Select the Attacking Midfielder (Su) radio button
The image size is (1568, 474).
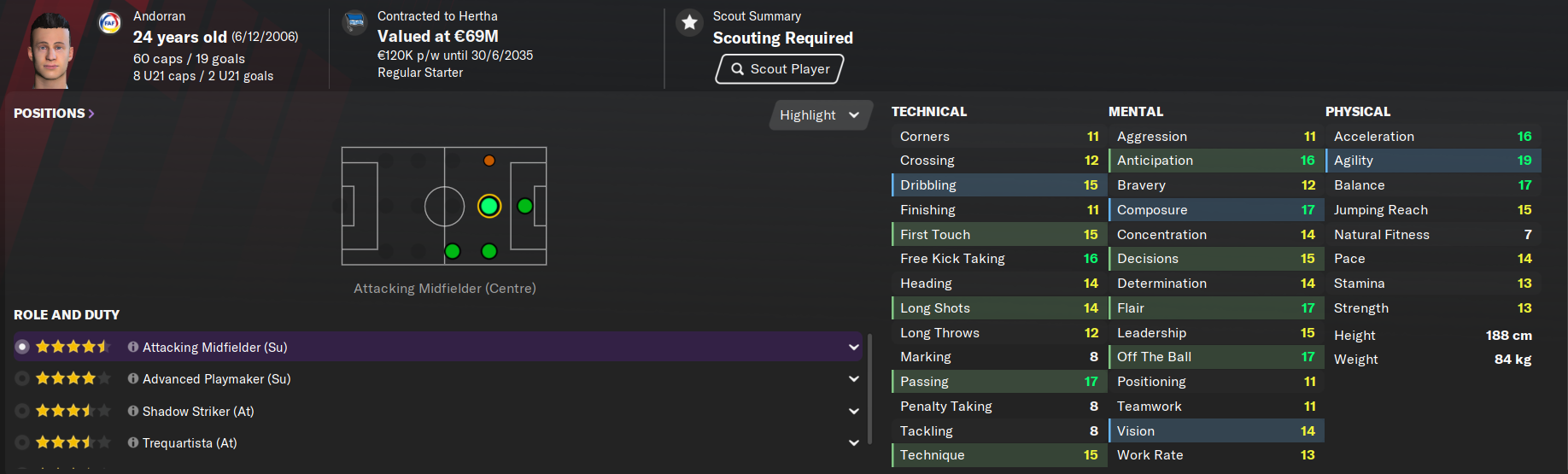tap(22, 347)
